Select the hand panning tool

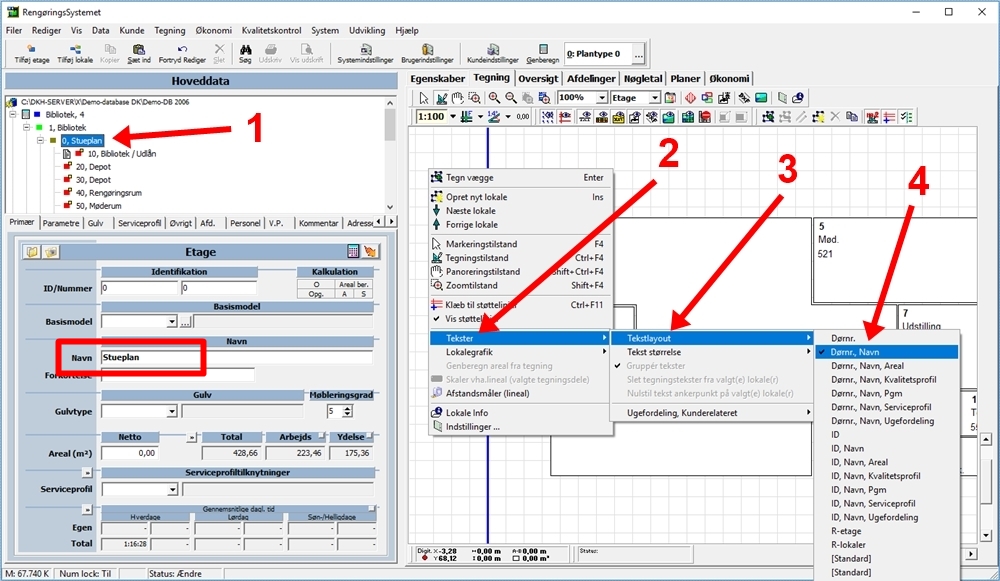pyautogui.click(x=457, y=98)
